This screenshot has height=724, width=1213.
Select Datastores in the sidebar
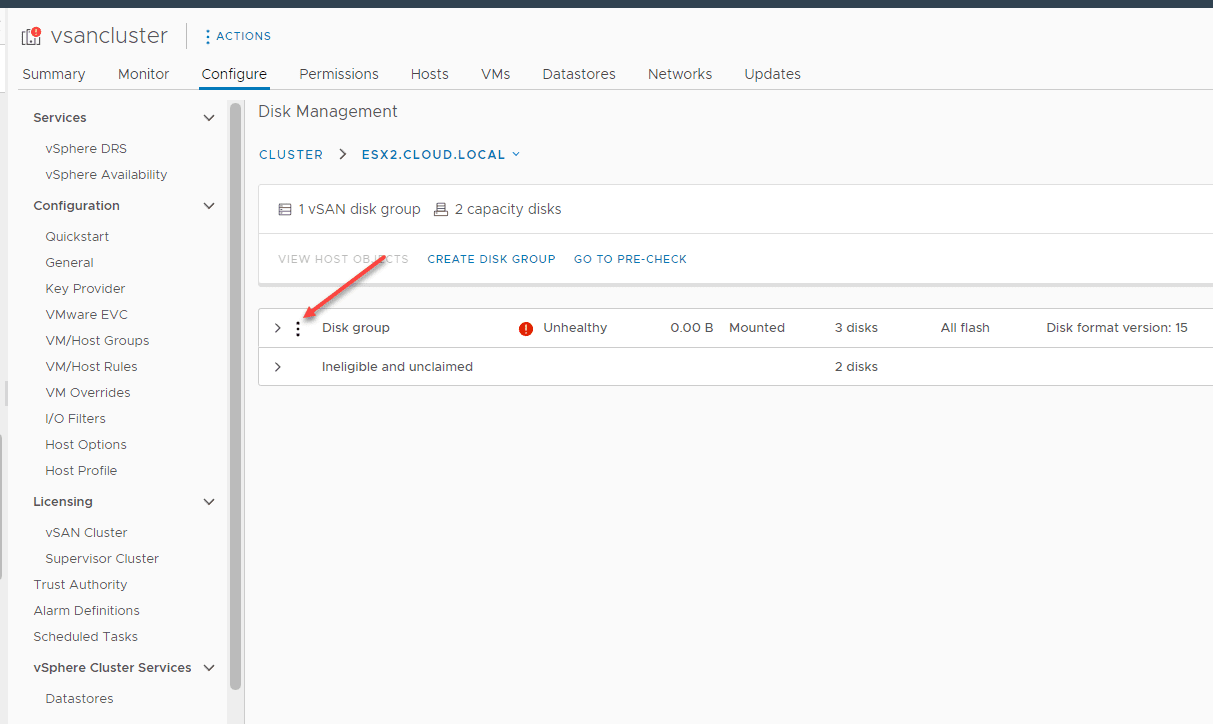[79, 699]
